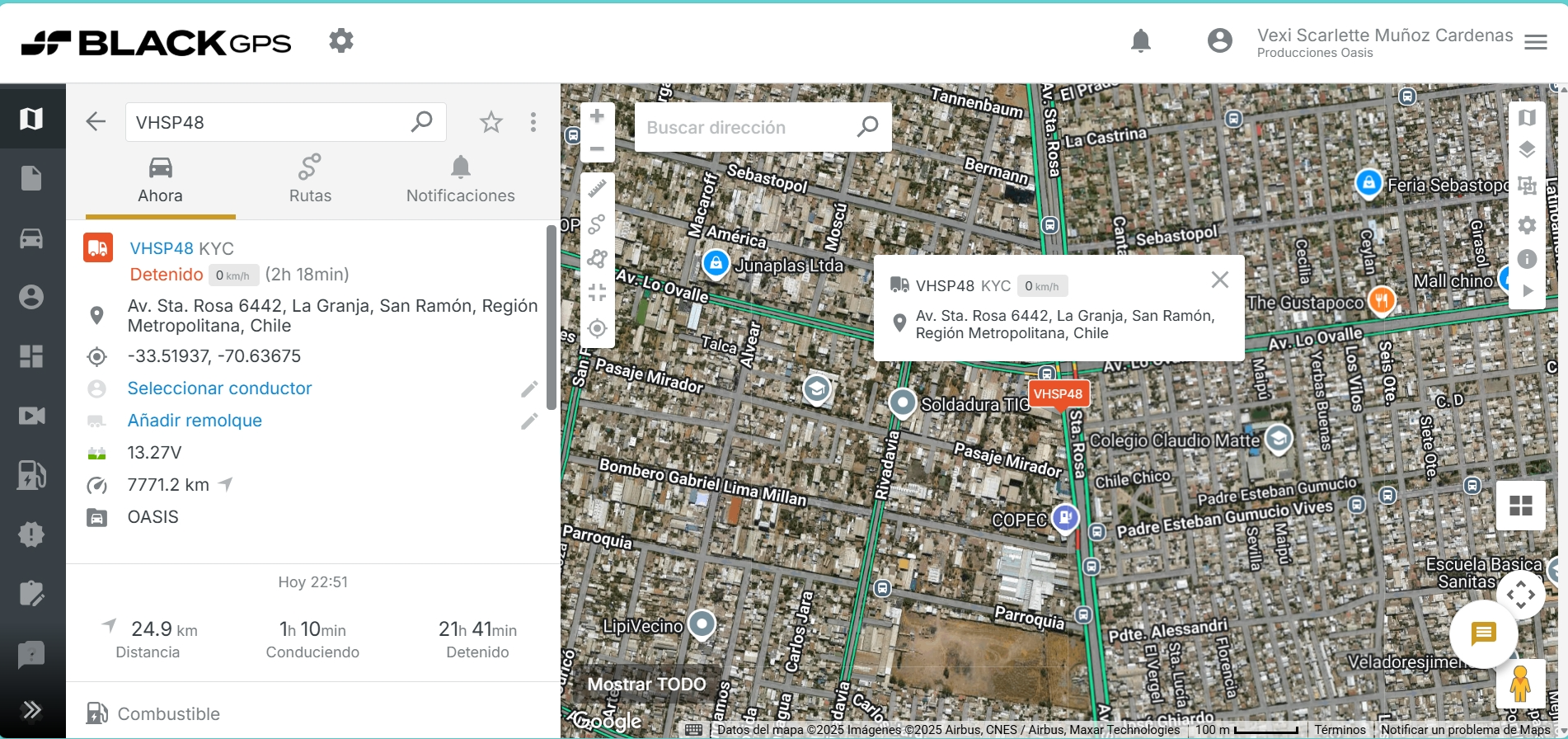Click Añadir remolque link
This screenshot has height=739, width=1568.
195,421
